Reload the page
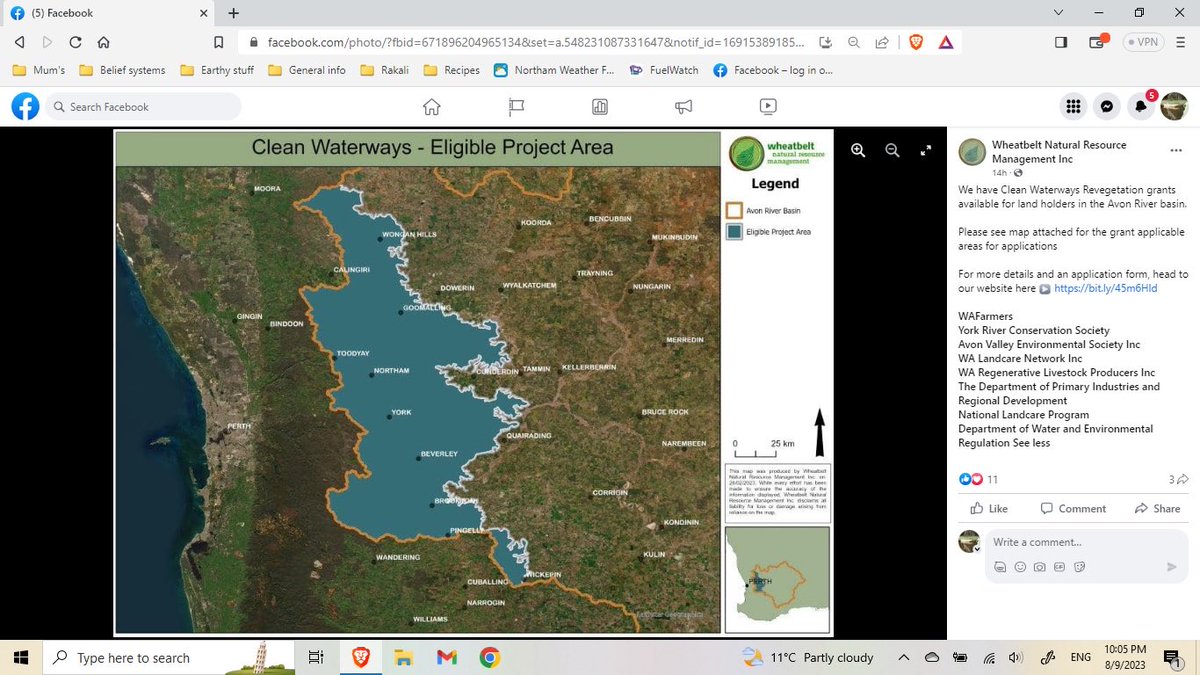Screen dimensions: 1200x675 [x=75, y=42]
